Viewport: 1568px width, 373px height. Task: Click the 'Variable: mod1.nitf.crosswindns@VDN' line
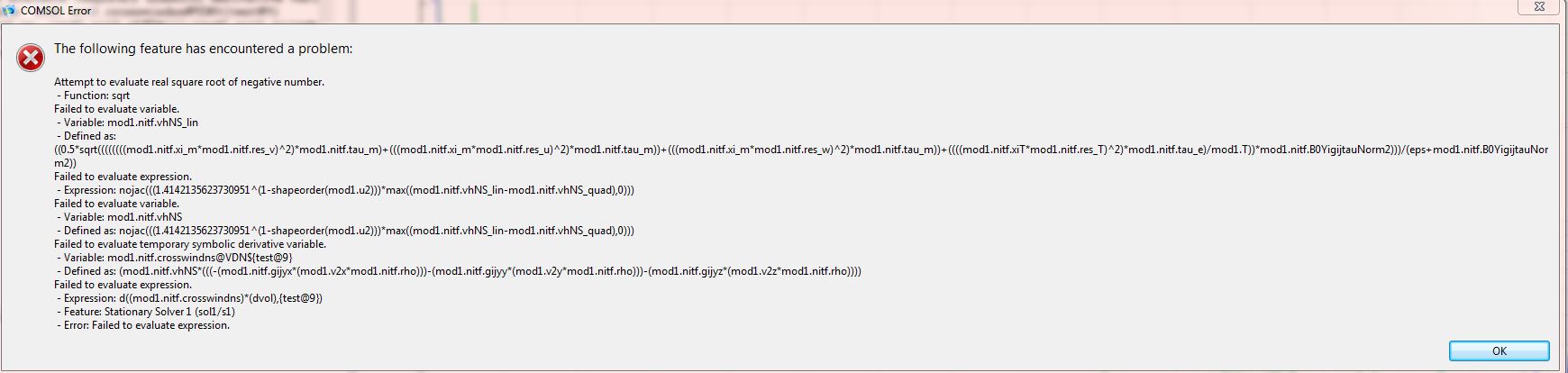175,258
